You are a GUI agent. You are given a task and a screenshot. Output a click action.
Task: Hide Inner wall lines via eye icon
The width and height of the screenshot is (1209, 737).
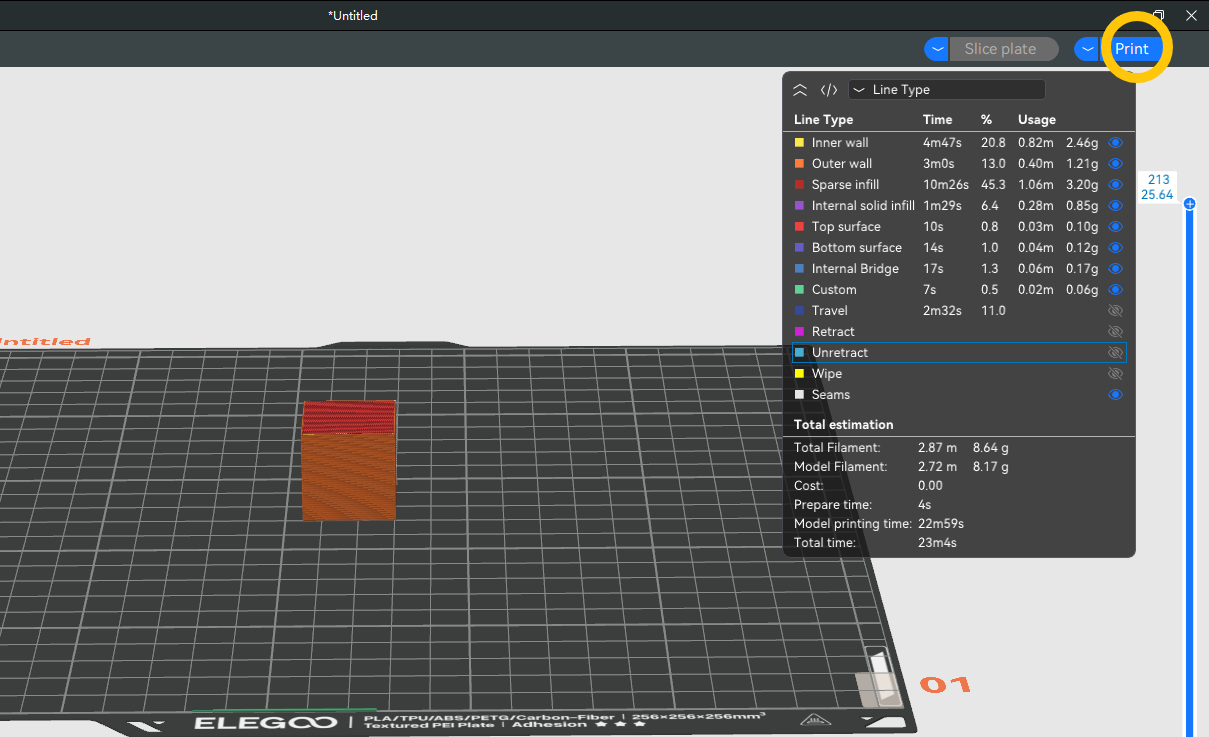(x=1116, y=143)
